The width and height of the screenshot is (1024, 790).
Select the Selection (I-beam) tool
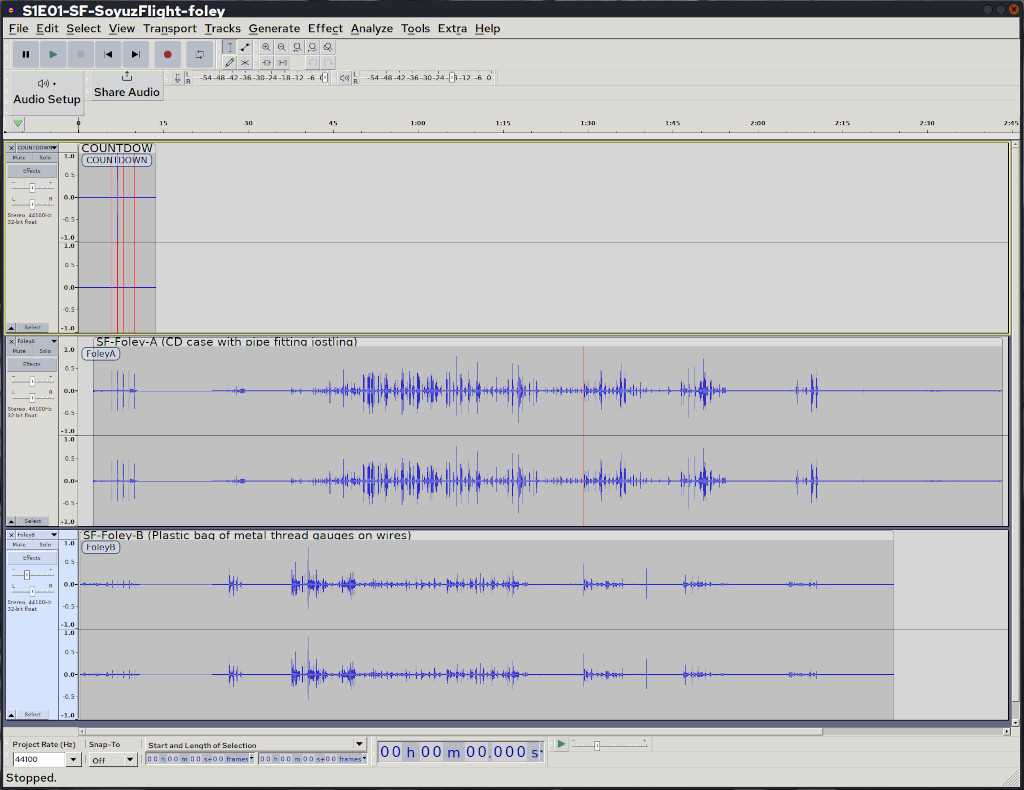(x=229, y=47)
